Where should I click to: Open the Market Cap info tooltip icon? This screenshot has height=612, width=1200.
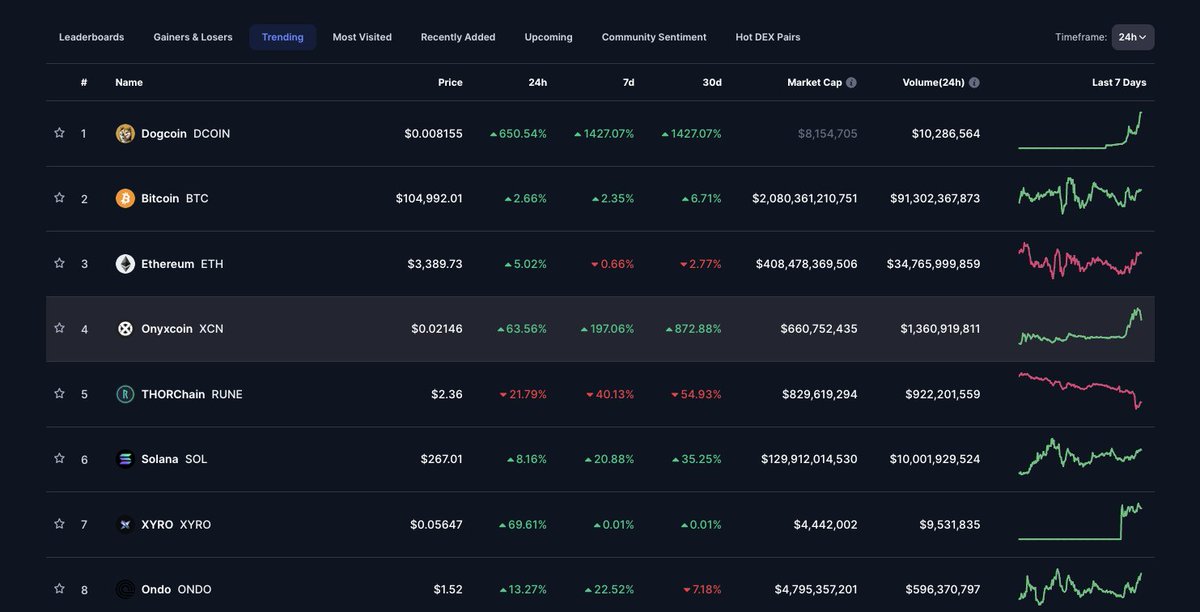[851, 82]
